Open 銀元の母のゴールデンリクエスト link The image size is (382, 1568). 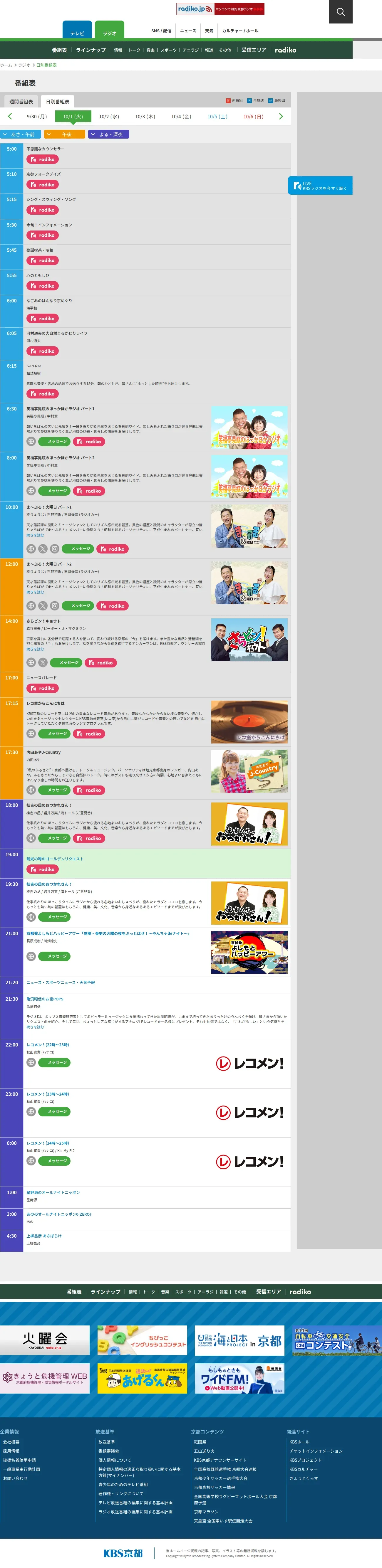tap(55, 859)
